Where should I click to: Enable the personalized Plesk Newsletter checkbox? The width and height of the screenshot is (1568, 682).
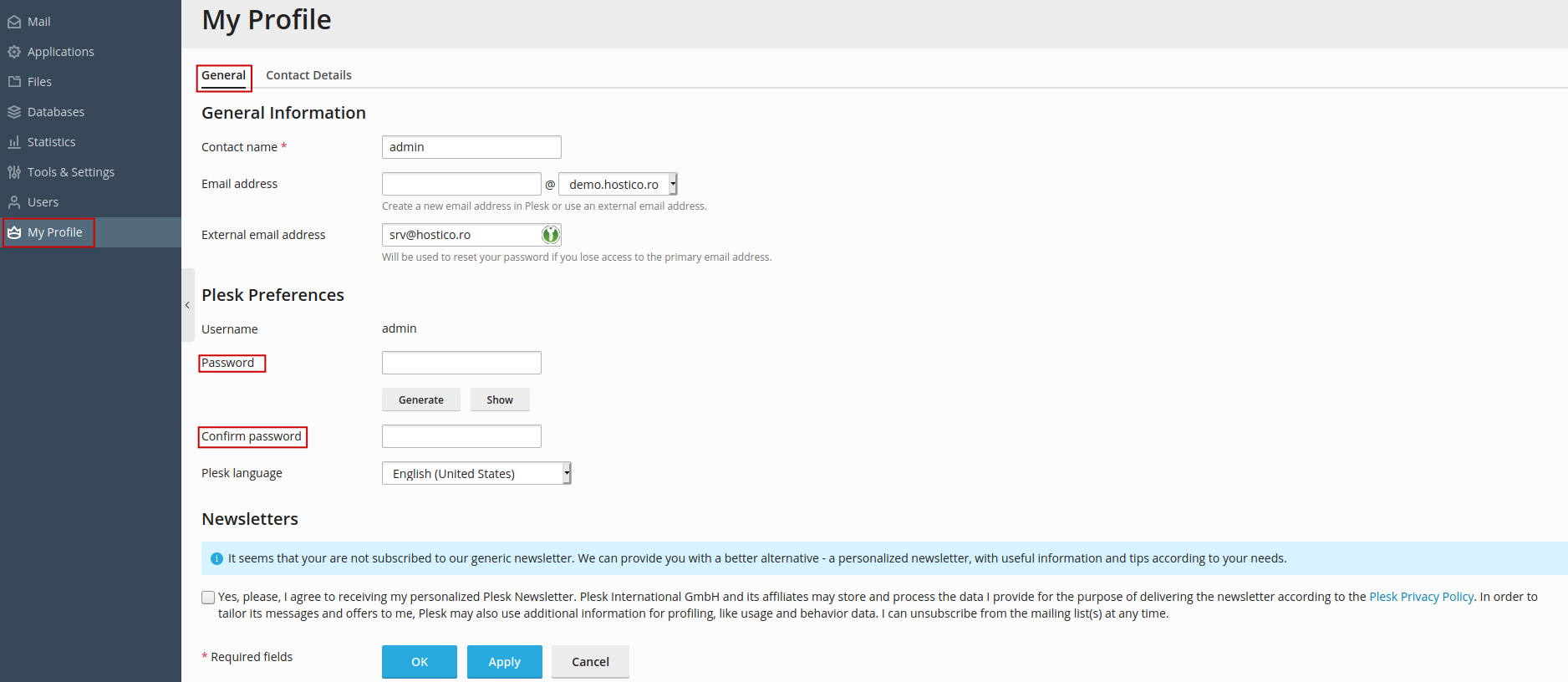click(208, 597)
